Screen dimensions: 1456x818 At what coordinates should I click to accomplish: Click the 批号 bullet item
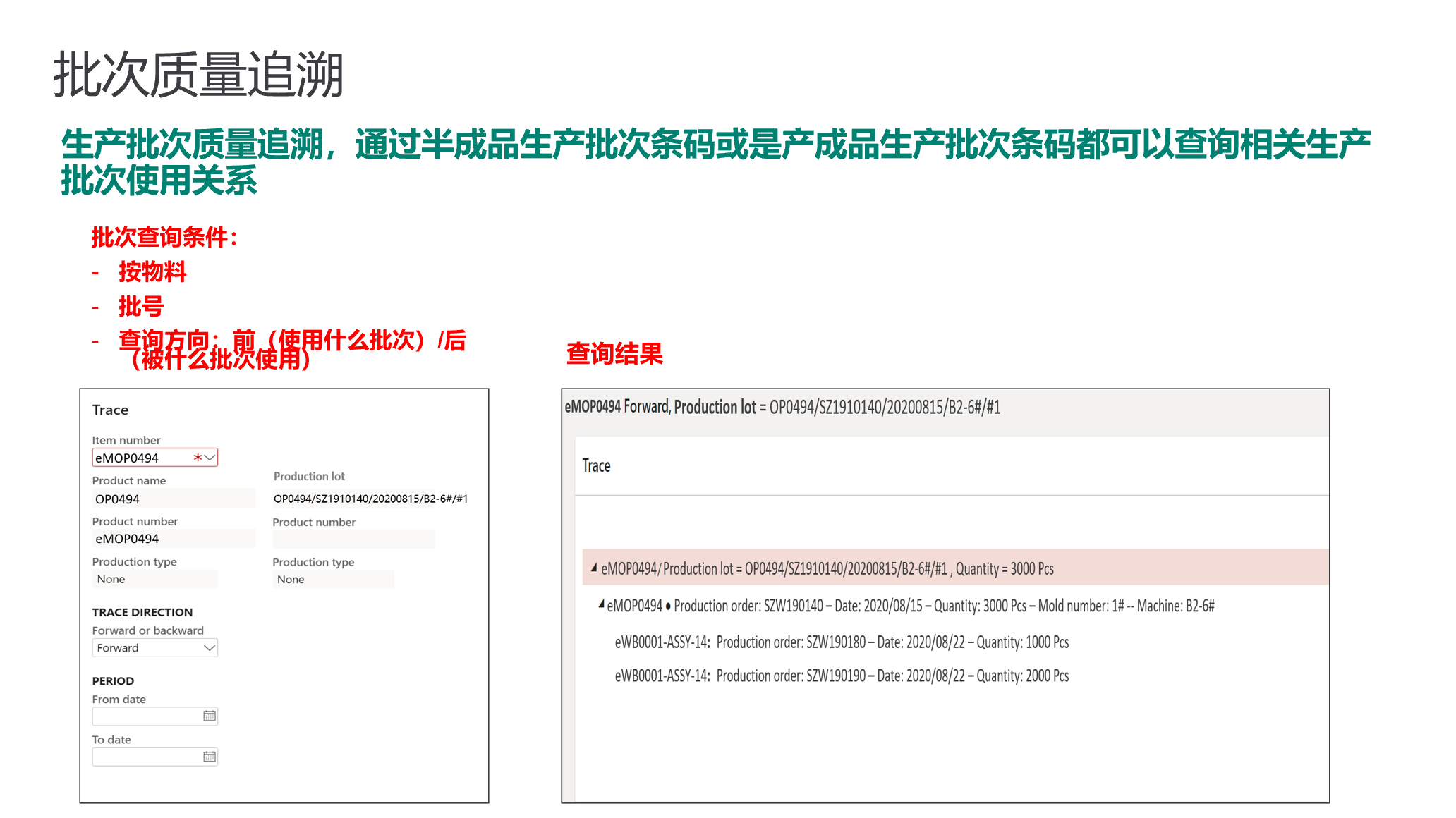[x=141, y=306]
